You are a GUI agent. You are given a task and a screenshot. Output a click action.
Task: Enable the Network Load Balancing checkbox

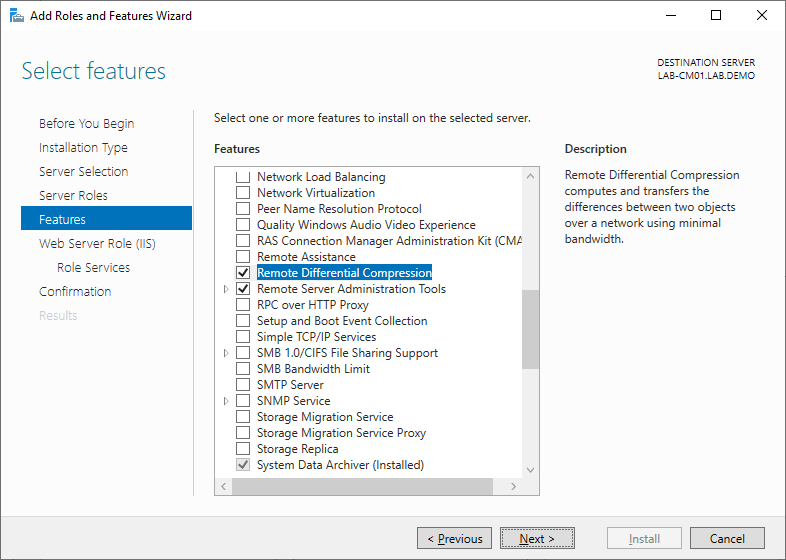242,177
